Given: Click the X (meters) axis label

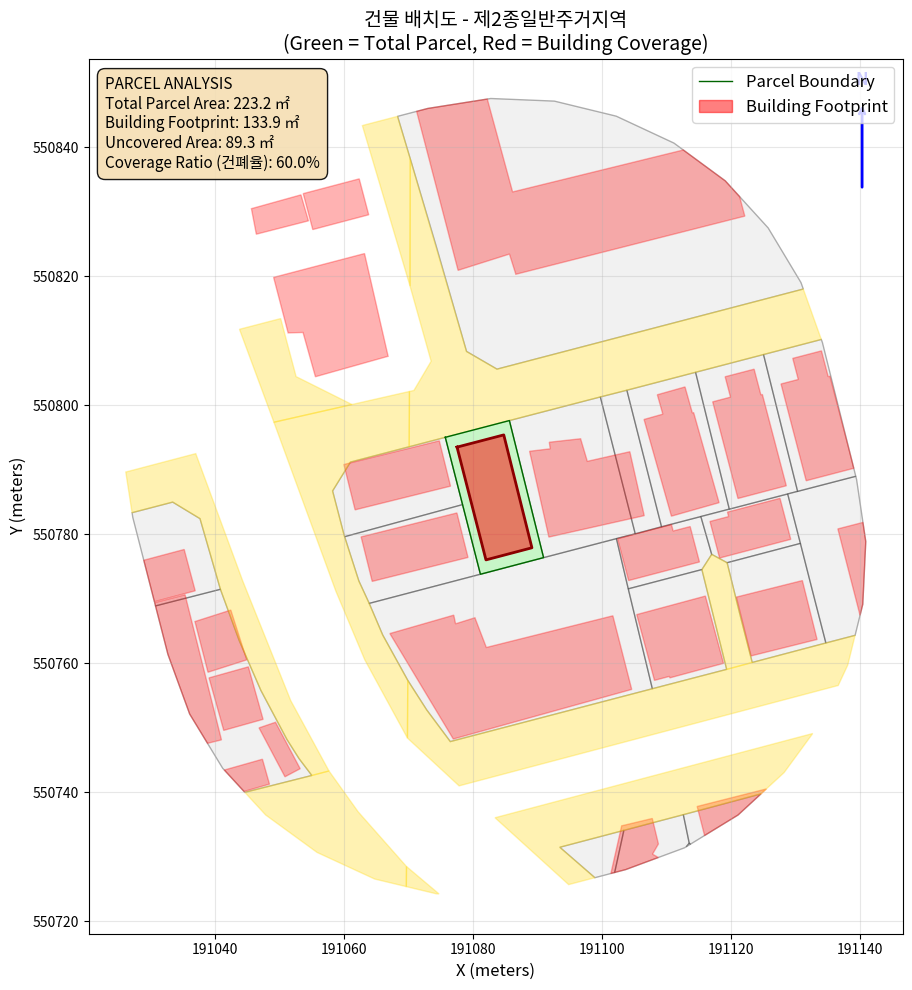Looking at the screenshot, I should pos(495,970).
